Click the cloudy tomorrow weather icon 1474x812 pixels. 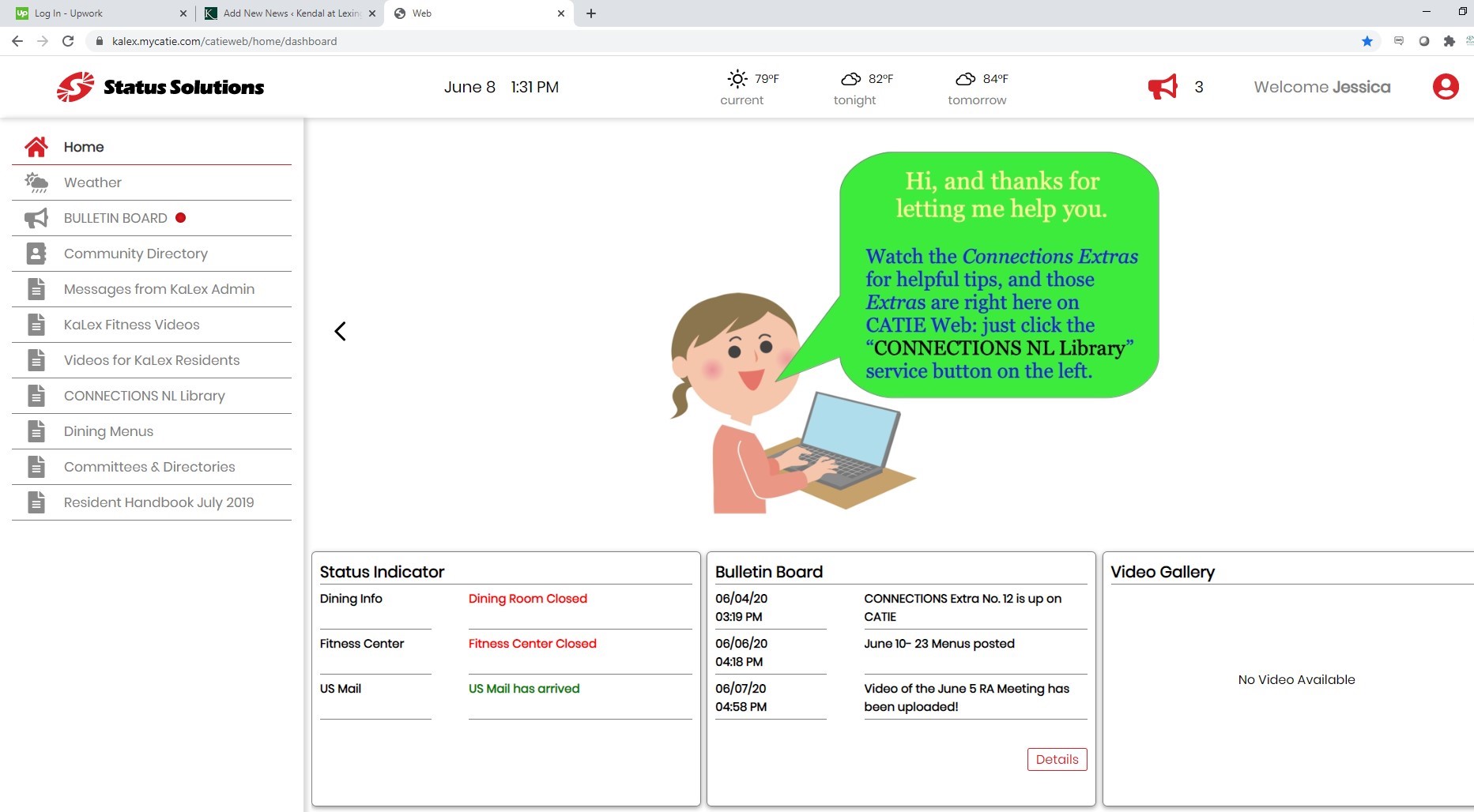pos(965,78)
